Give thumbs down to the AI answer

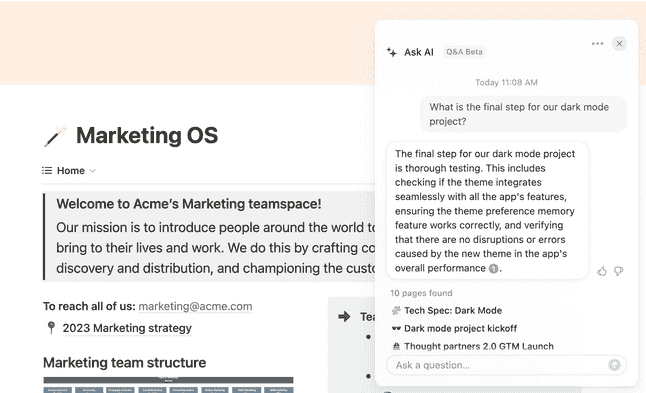(x=618, y=271)
